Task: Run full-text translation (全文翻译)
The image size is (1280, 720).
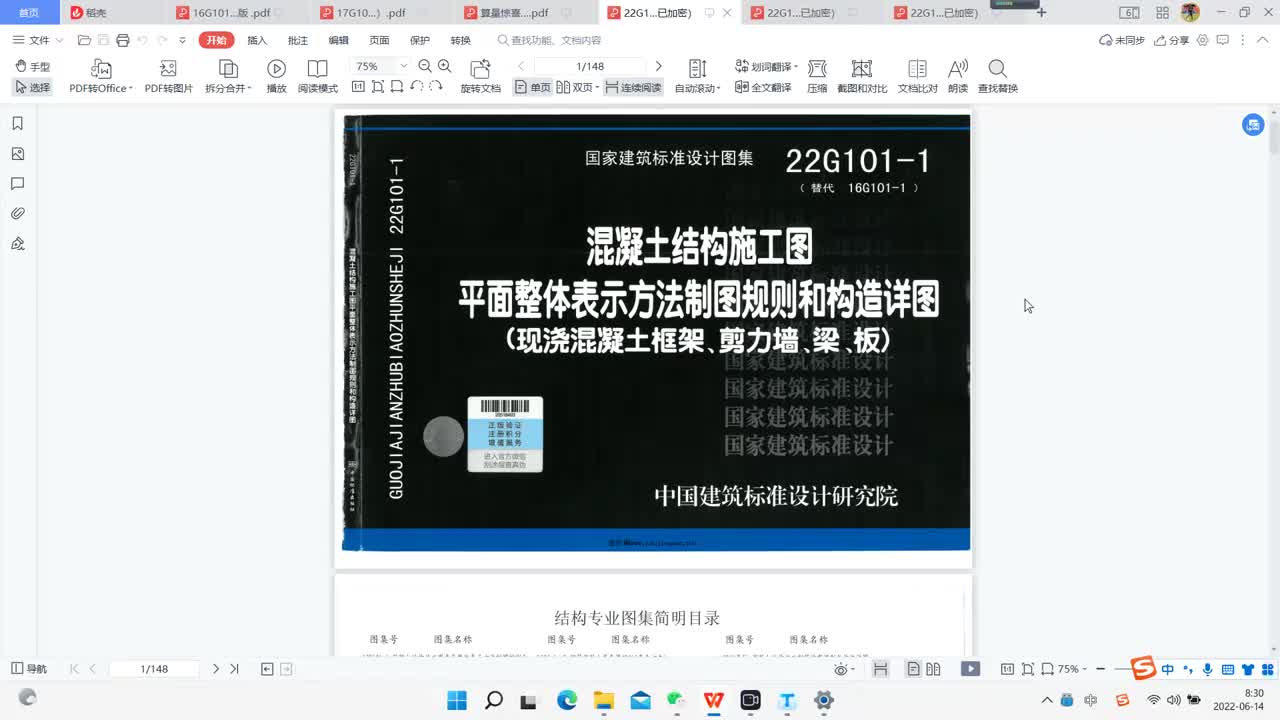Action: click(x=763, y=88)
